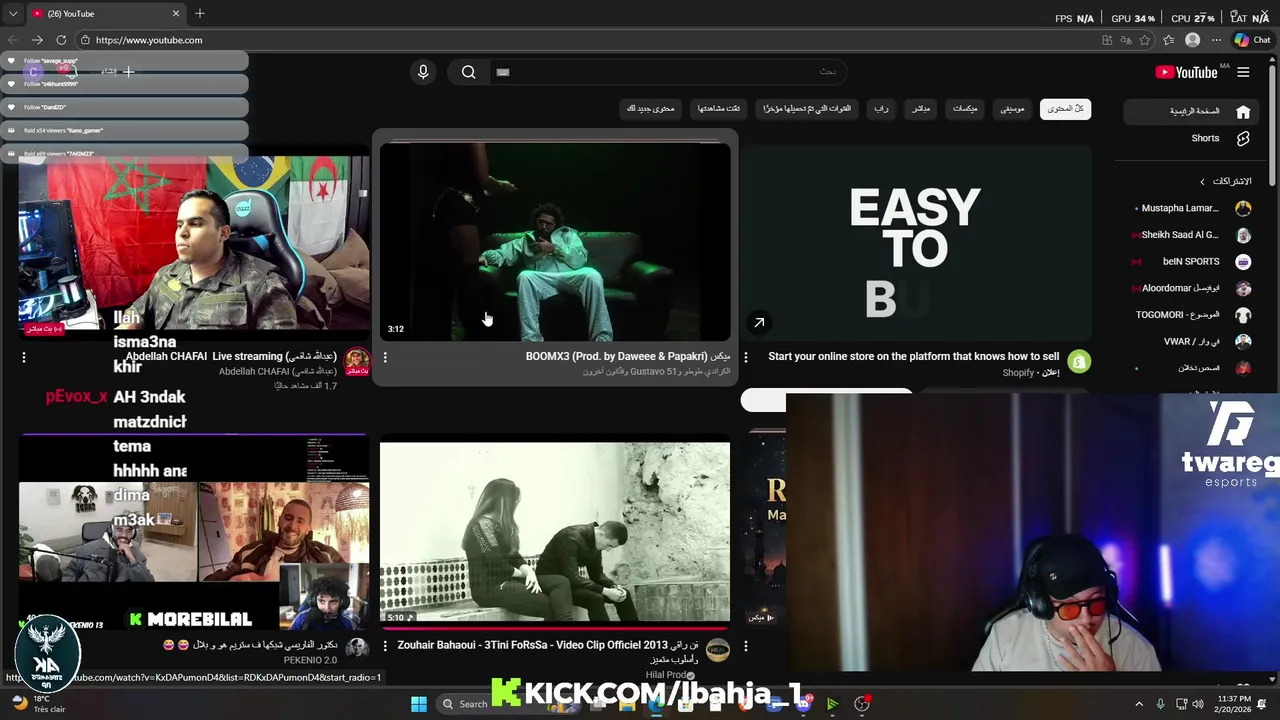Click Hilal Prod channel avatar

click(718, 650)
